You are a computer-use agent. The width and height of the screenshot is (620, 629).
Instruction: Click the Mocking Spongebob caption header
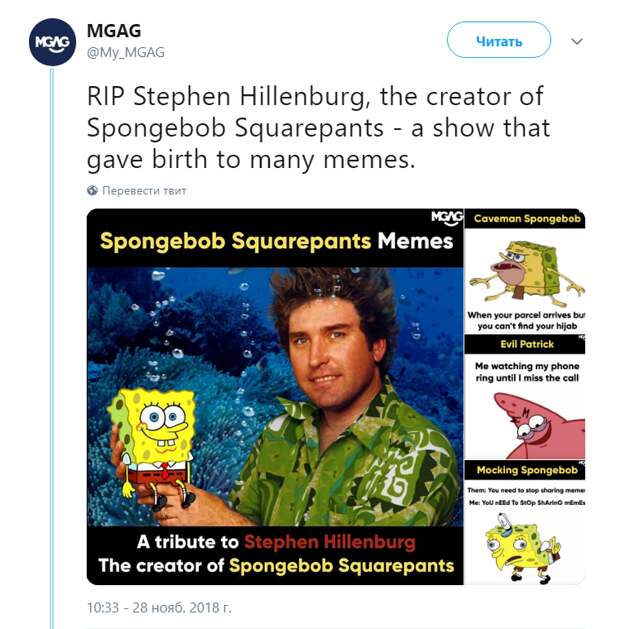coord(525,470)
